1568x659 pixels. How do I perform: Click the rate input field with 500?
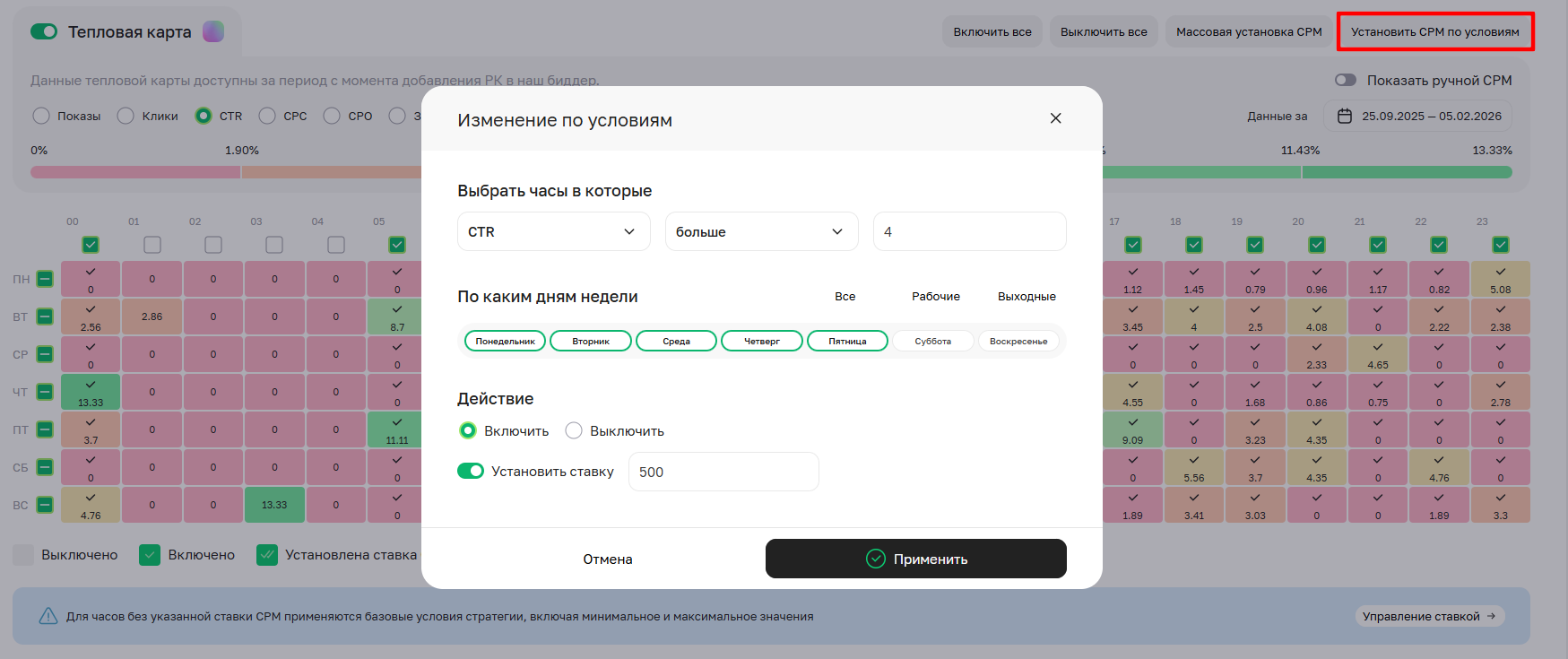[x=723, y=472]
